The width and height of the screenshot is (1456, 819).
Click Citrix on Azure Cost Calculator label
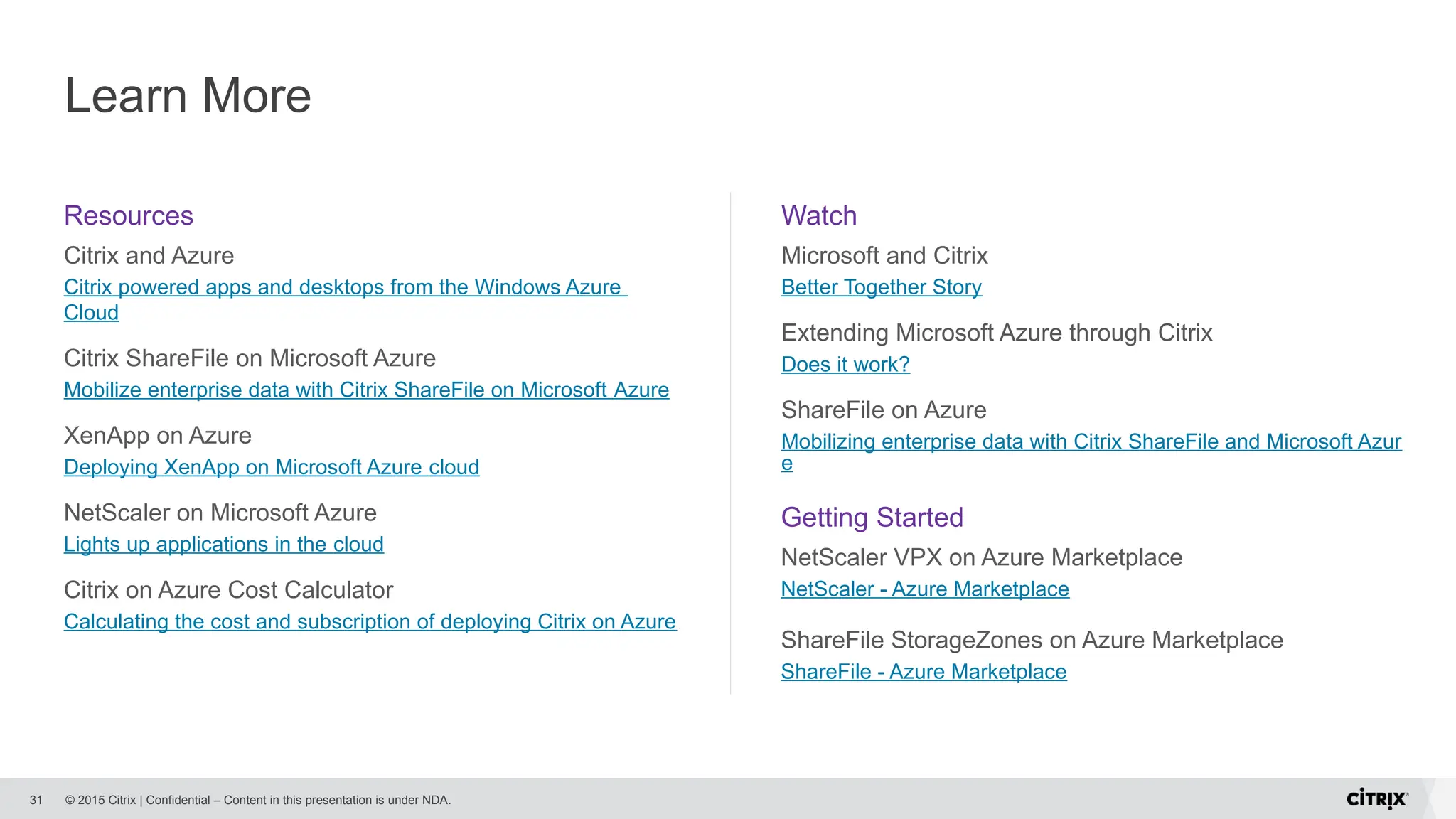pos(228,590)
